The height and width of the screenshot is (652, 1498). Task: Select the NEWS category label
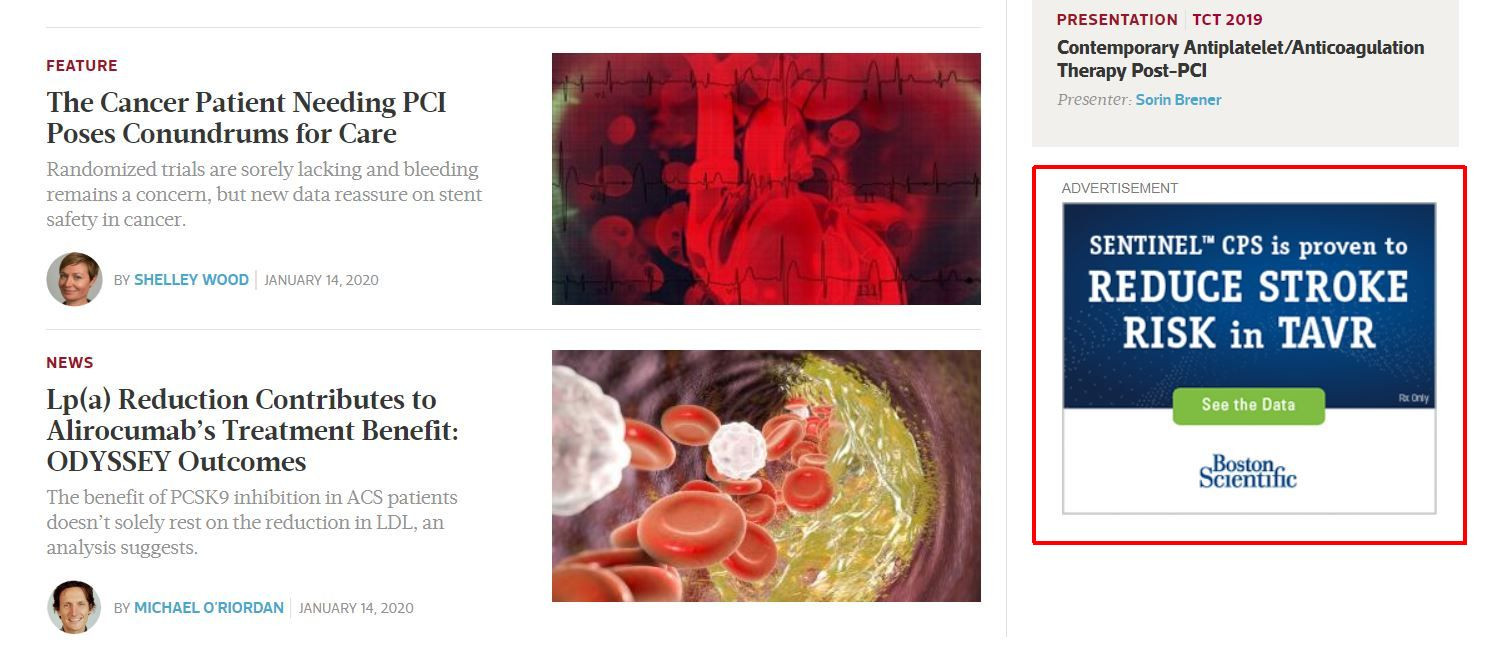[70, 363]
